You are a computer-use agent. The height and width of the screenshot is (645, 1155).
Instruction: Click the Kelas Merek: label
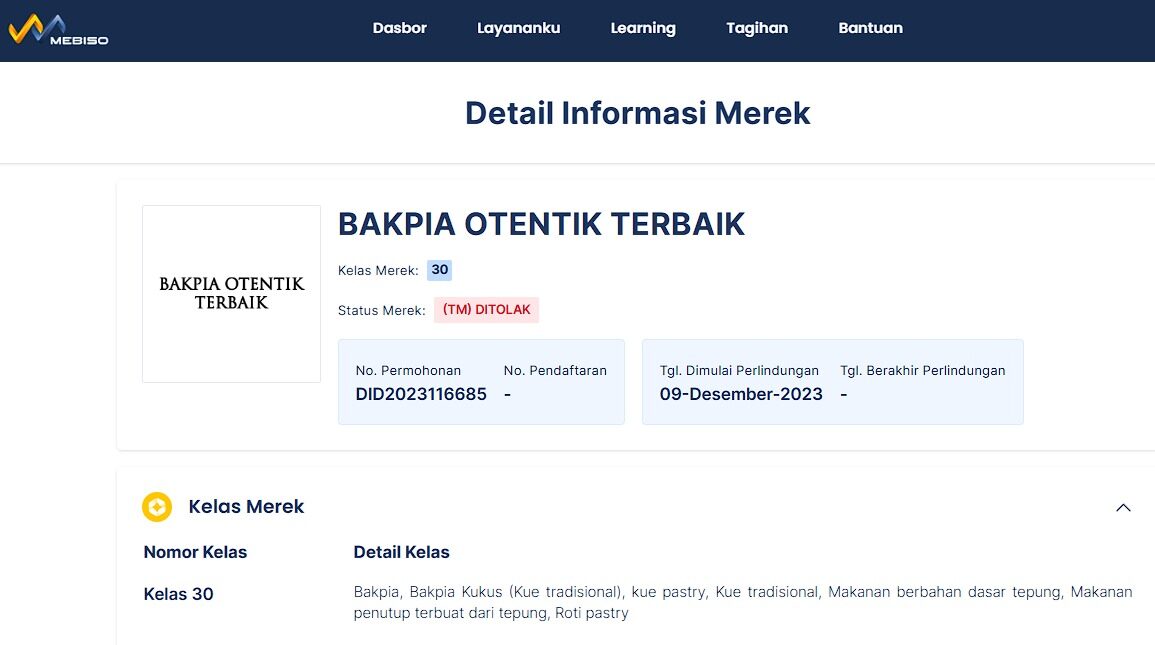click(x=378, y=271)
